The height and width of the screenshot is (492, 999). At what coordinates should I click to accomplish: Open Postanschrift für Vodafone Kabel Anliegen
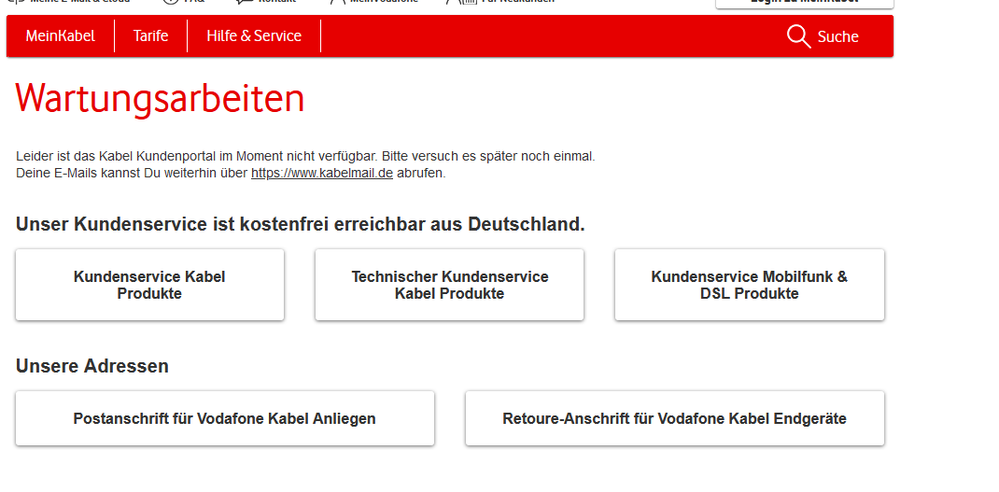tap(225, 418)
